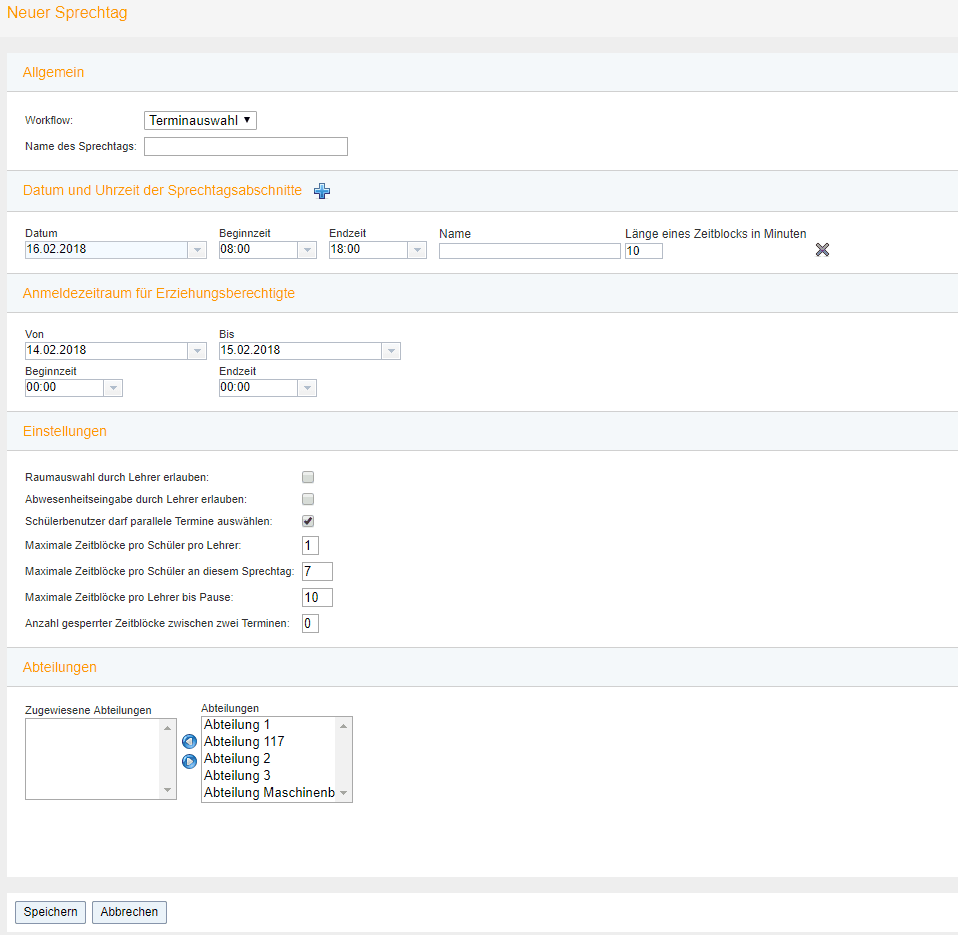This screenshot has width=958, height=935.
Task: Expand the Beginnzeit 08:00 dropdown
Action: tap(307, 250)
